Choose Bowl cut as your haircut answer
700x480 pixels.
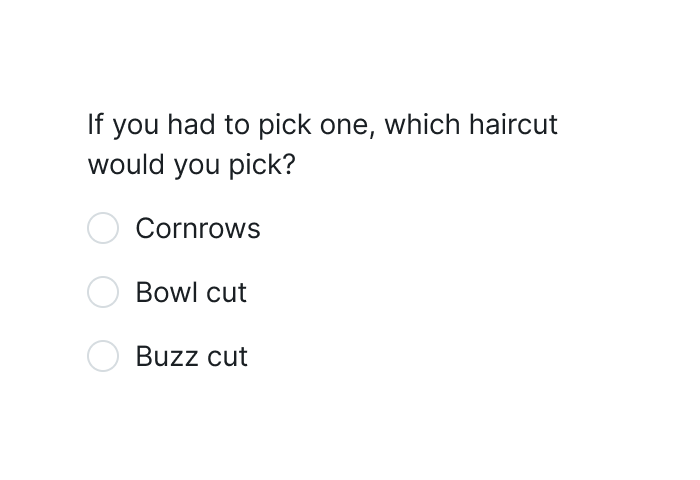[x=103, y=292]
